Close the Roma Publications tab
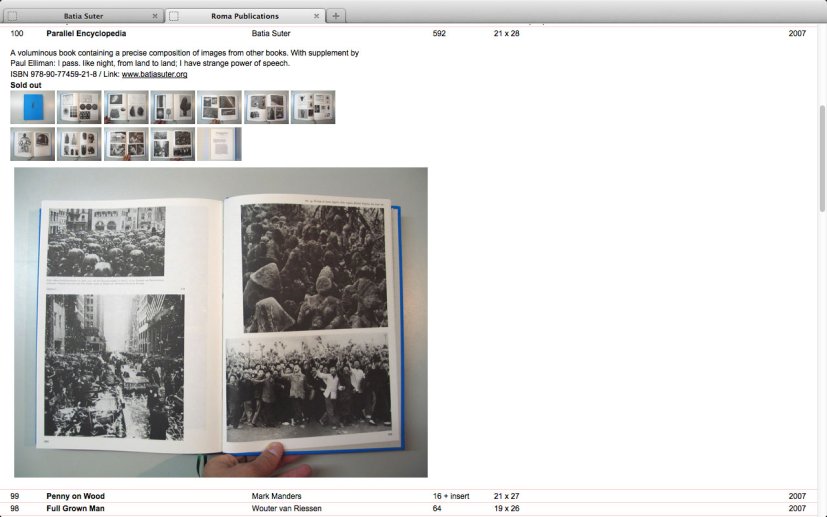The image size is (827, 517). (x=316, y=16)
